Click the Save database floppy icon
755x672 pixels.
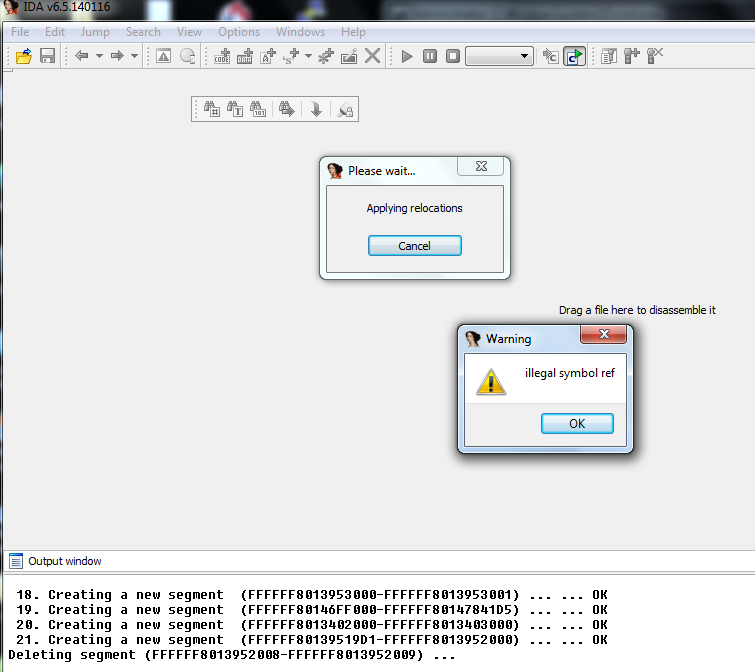(47, 56)
